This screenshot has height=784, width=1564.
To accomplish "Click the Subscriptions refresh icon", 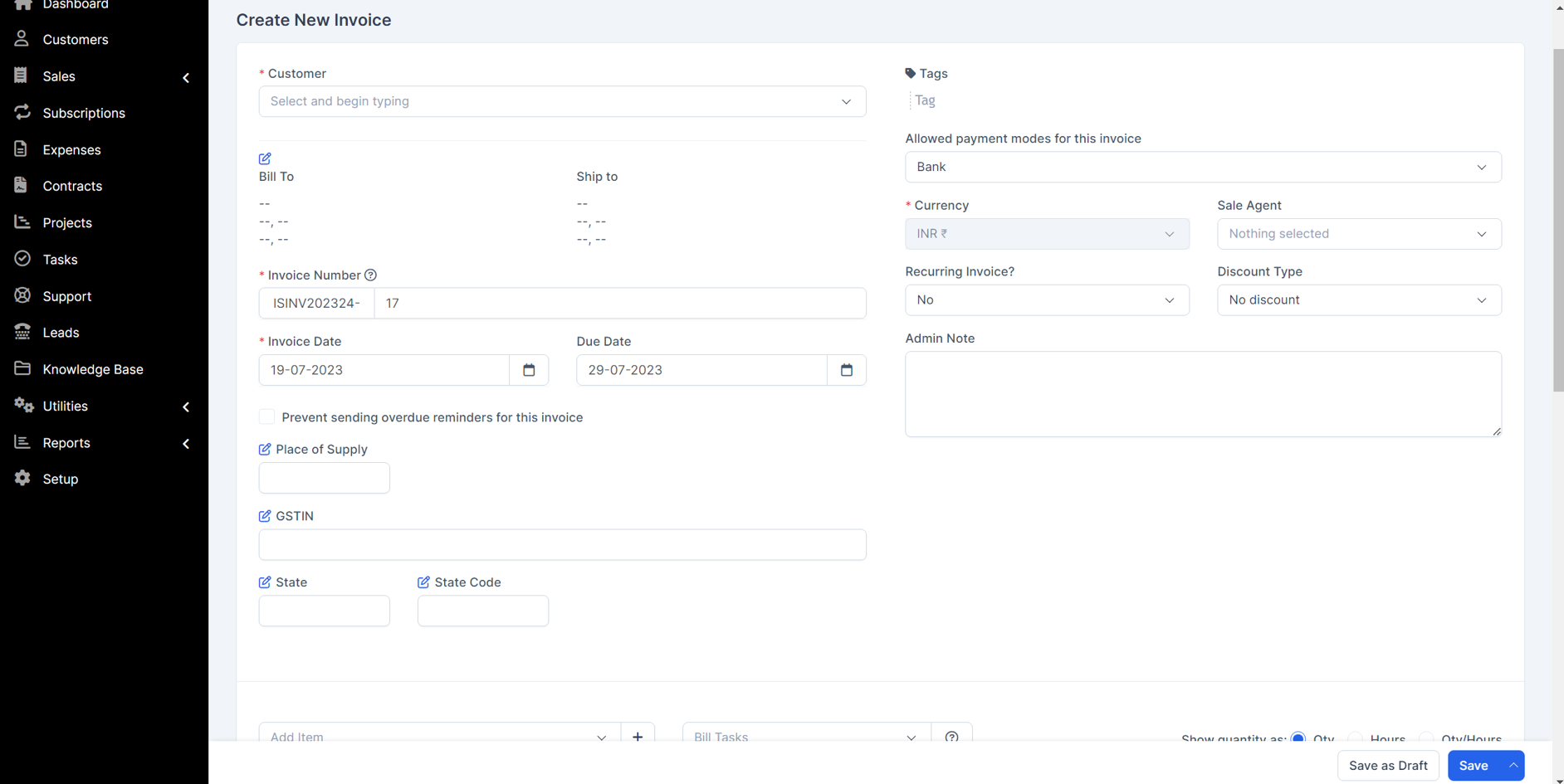I will (x=22, y=112).
